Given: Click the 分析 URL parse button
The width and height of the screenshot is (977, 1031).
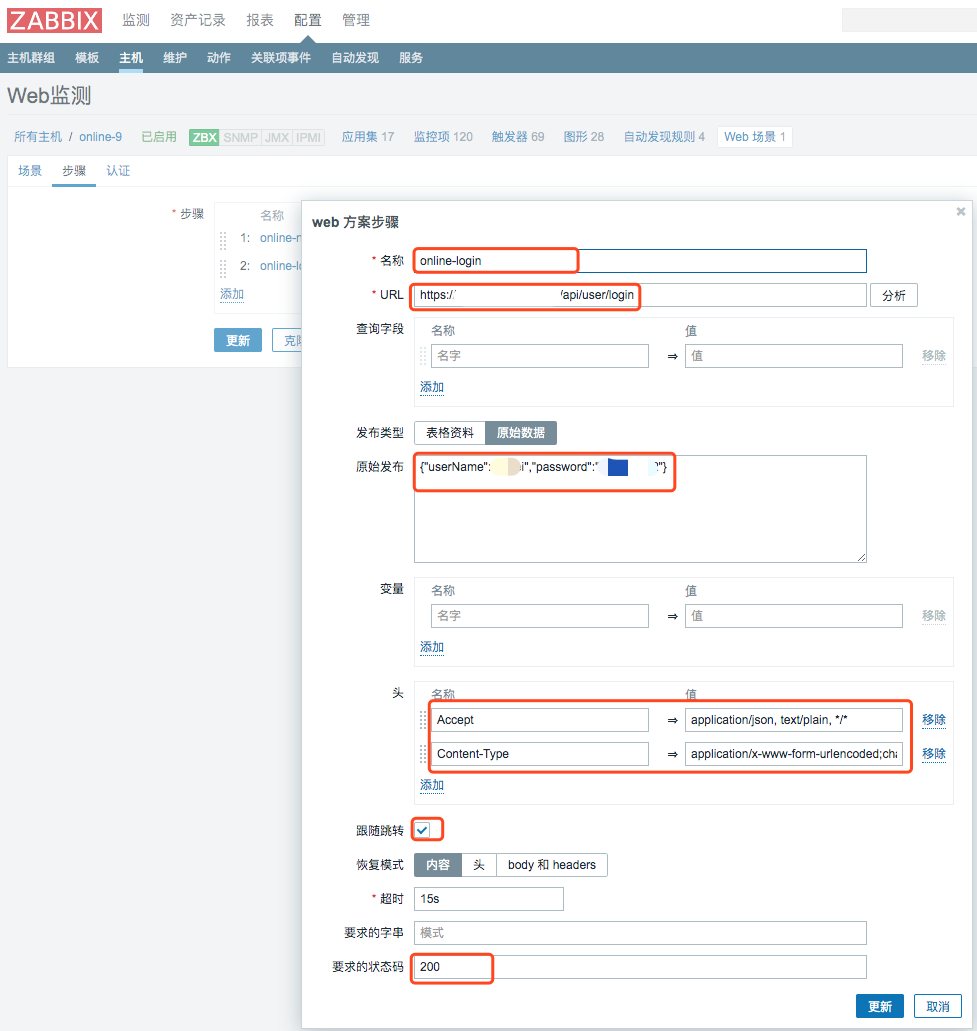Looking at the screenshot, I should pyautogui.click(x=894, y=295).
